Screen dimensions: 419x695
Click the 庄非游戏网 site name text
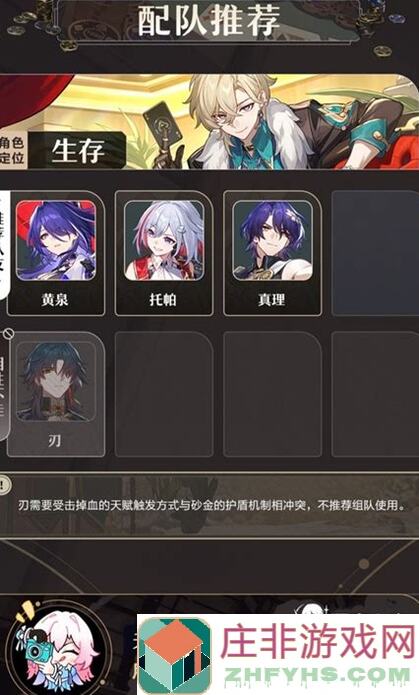point(317,642)
